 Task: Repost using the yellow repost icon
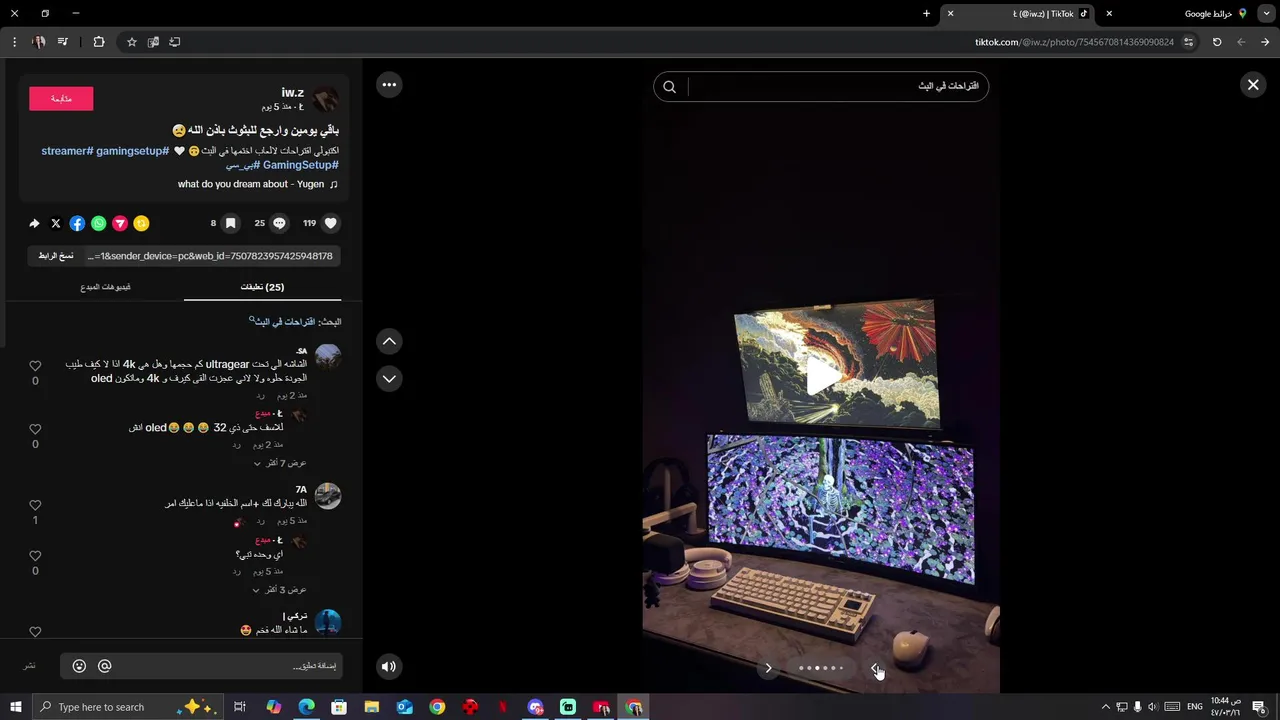point(142,223)
